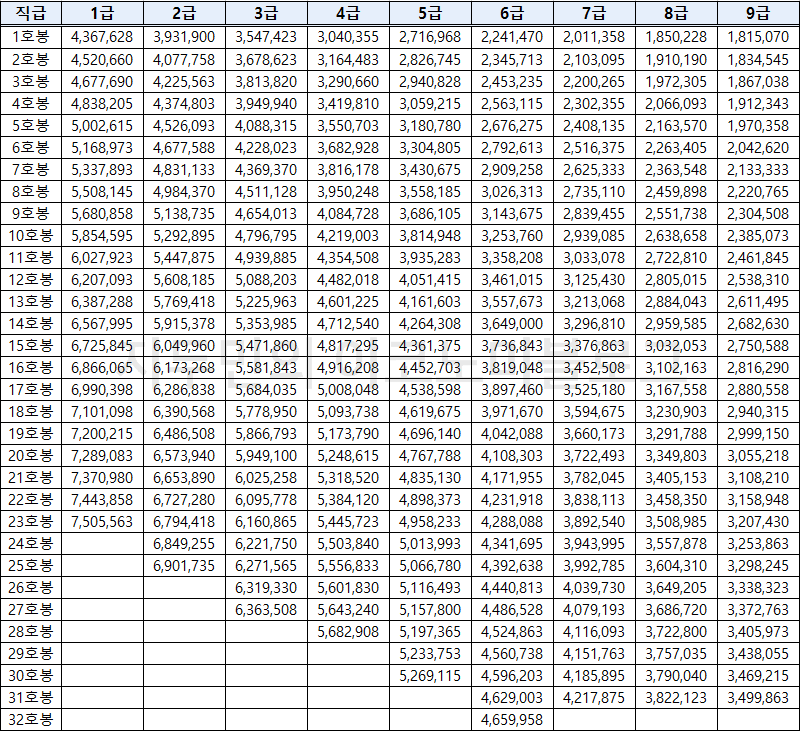Viewport: 800px width, 731px height.
Task: Select cell value 4,601,225
Action: point(348,301)
